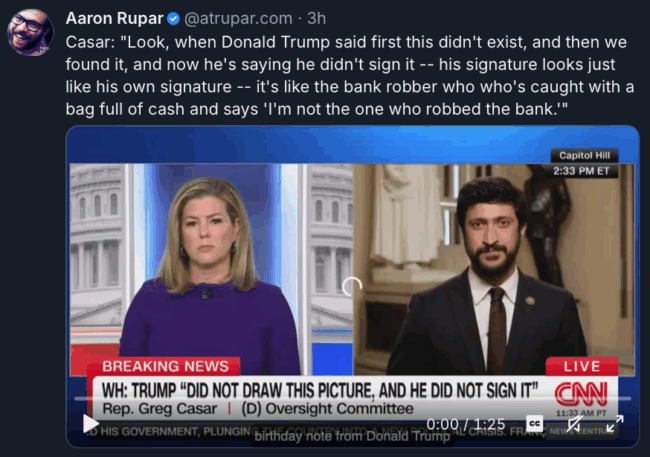Screen dimensions: 650x457
Task: Click the @atrupar.com handle
Action: (238, 19)
